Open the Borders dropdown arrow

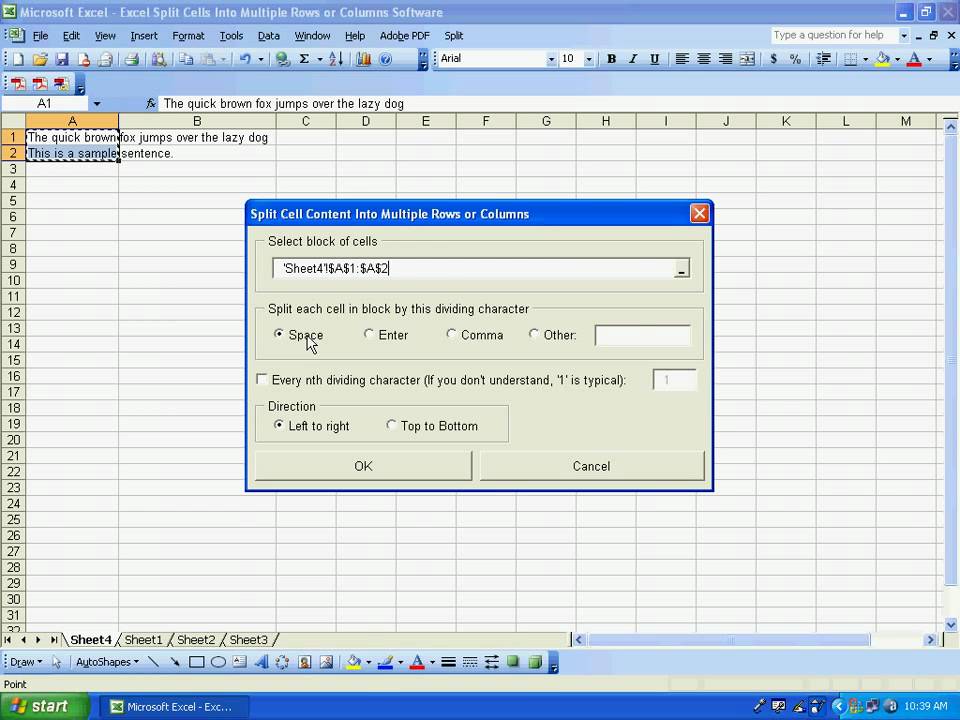865,59
